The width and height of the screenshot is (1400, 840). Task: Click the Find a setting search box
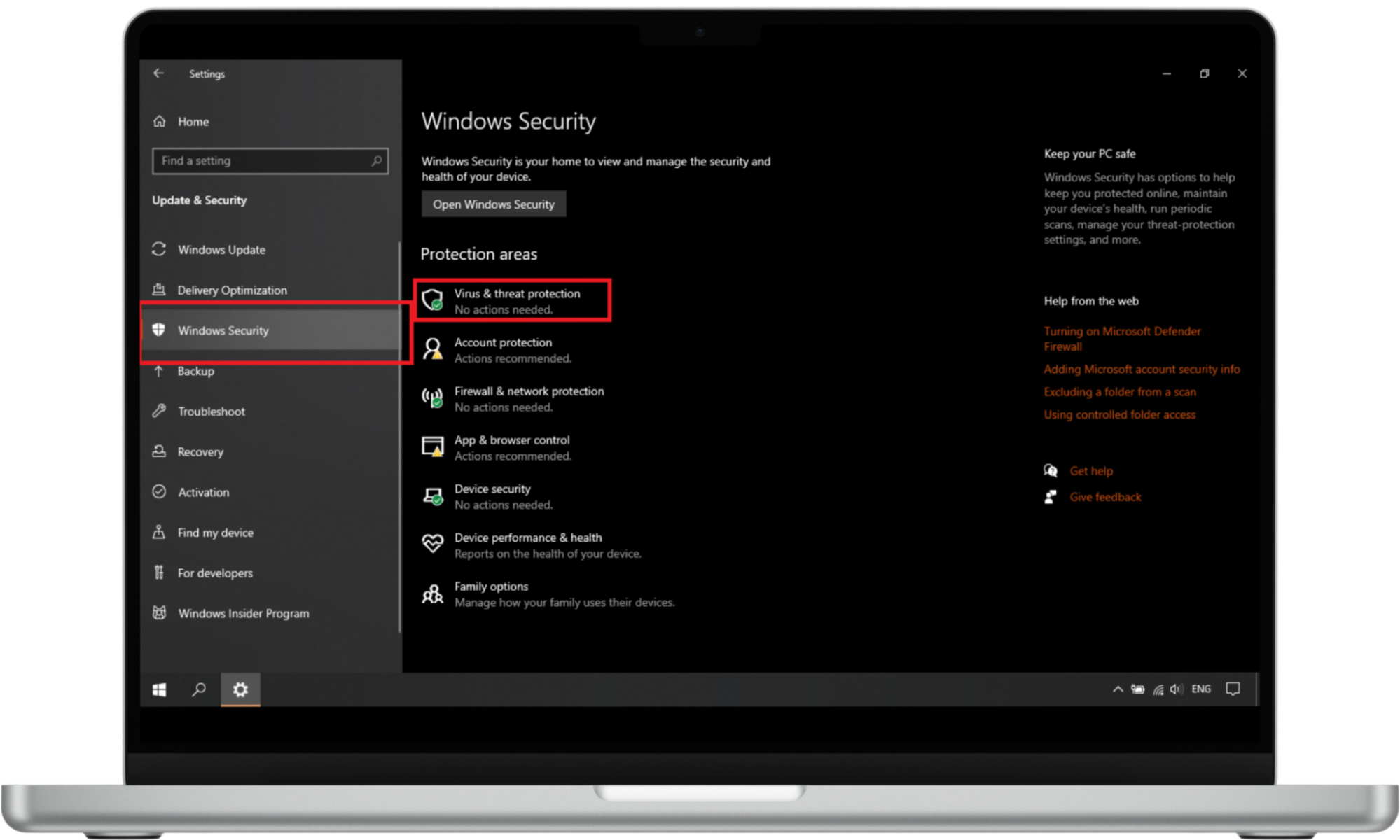point(270,161)
